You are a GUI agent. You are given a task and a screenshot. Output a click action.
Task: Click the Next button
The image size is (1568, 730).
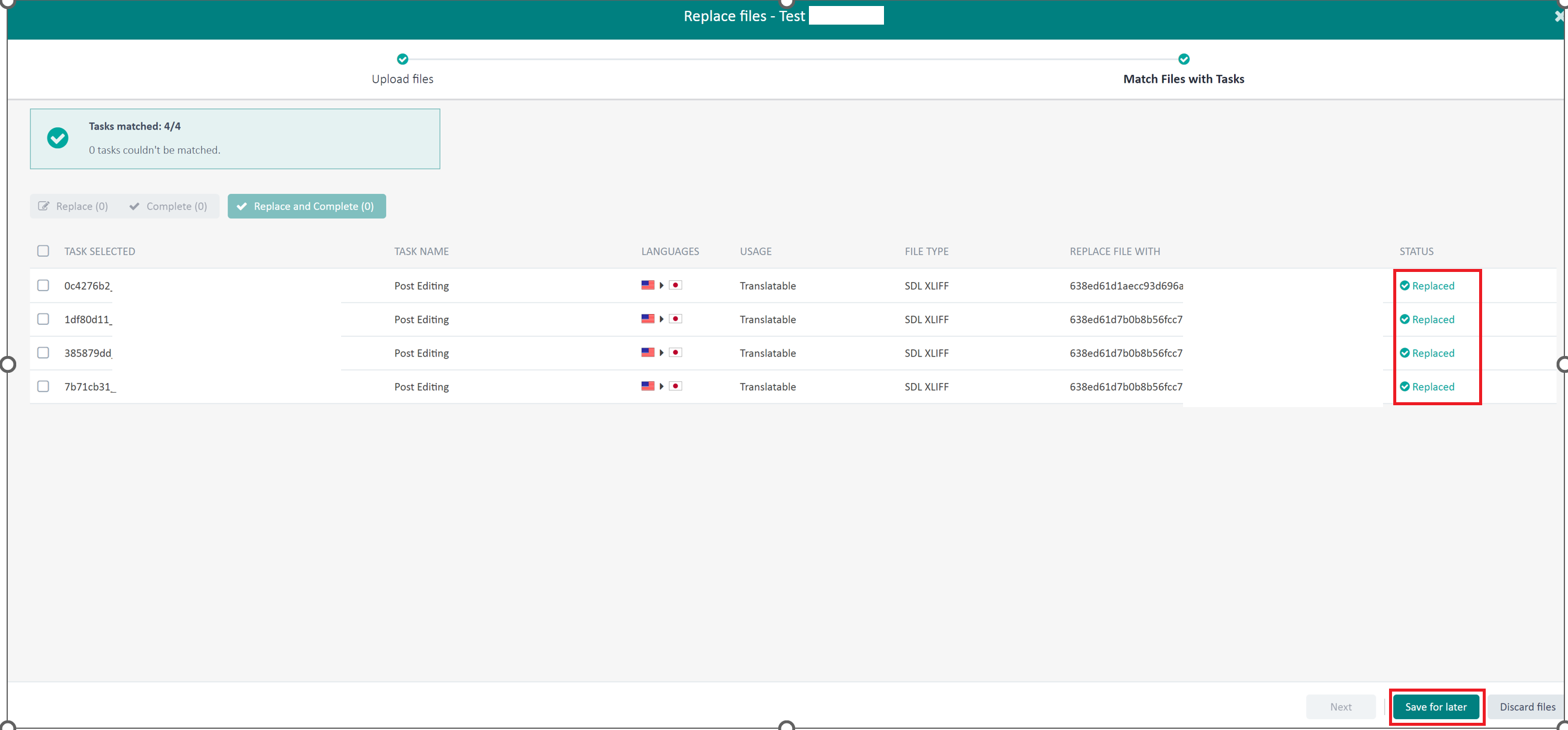point(1341,707)
